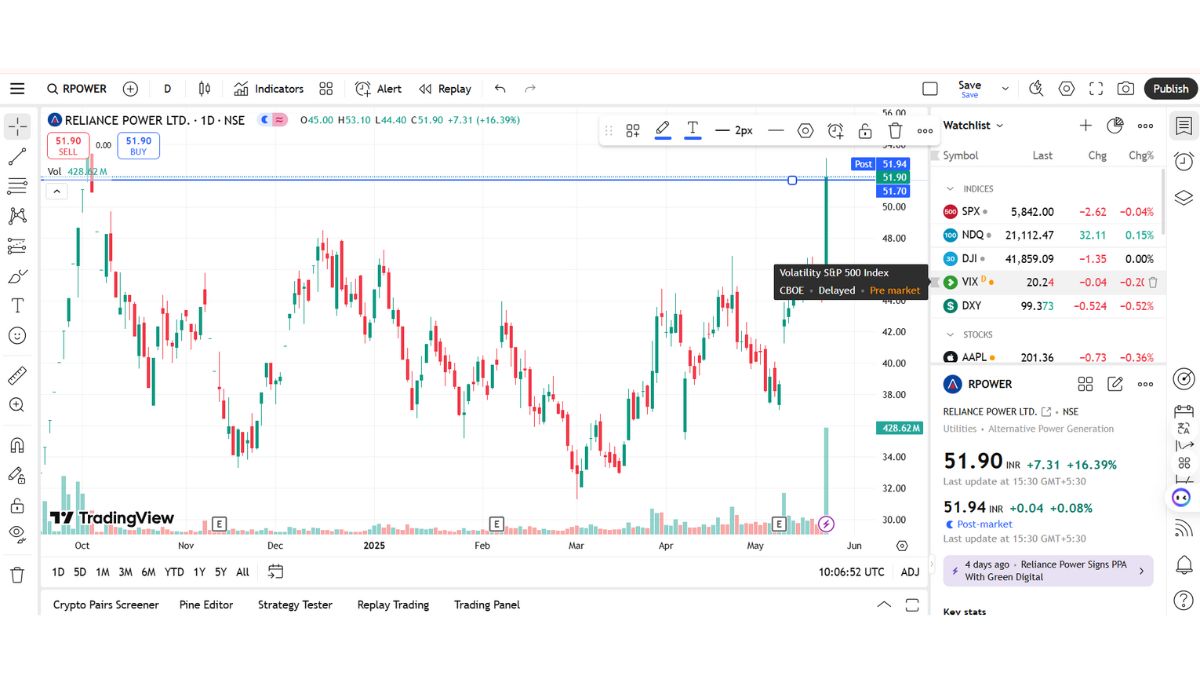Expand the Save layout dropdown arrow
The height and width of the screenshot is (675, 1200).
(x=1005, y=89)
